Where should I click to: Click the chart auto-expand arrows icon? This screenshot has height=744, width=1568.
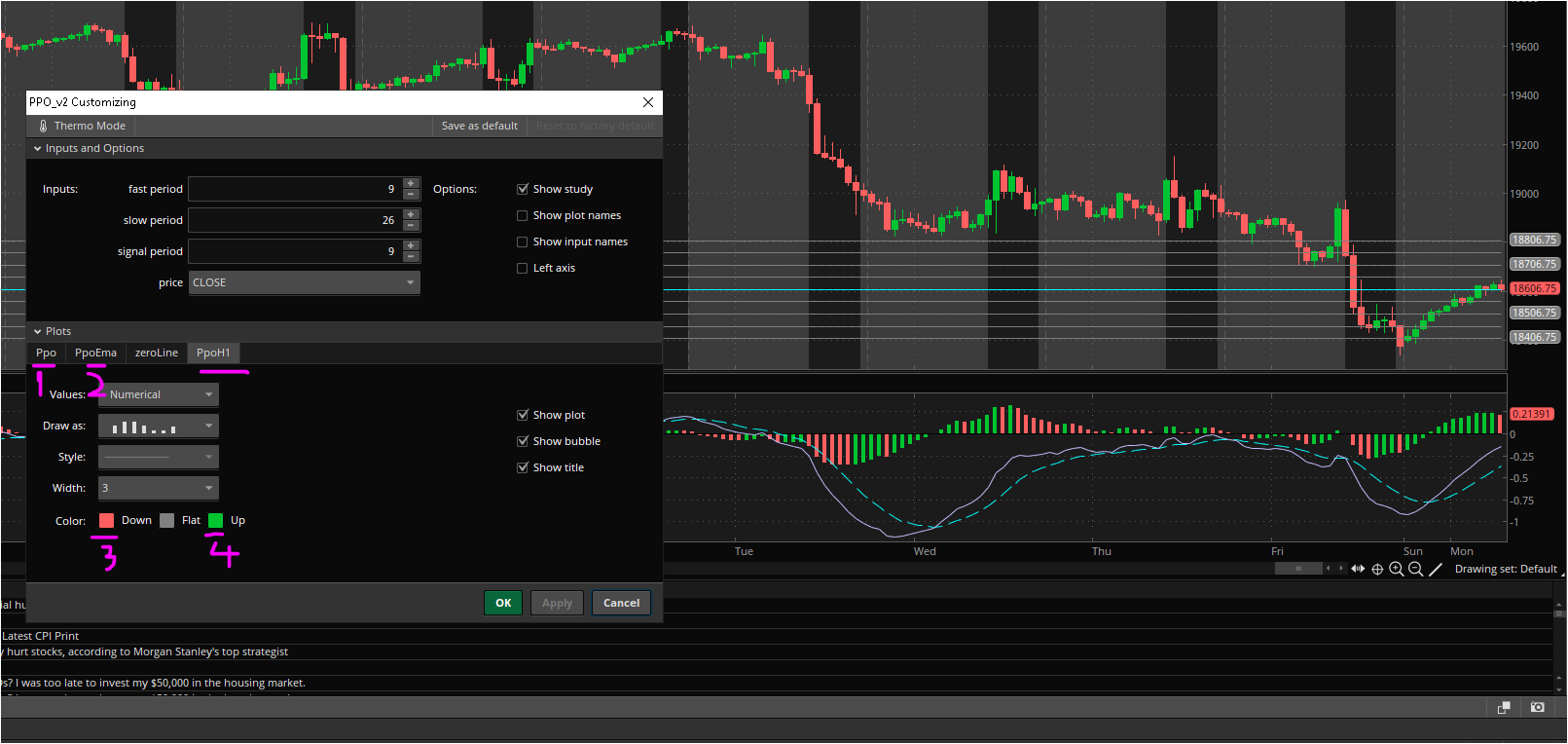pos(1358,569)
